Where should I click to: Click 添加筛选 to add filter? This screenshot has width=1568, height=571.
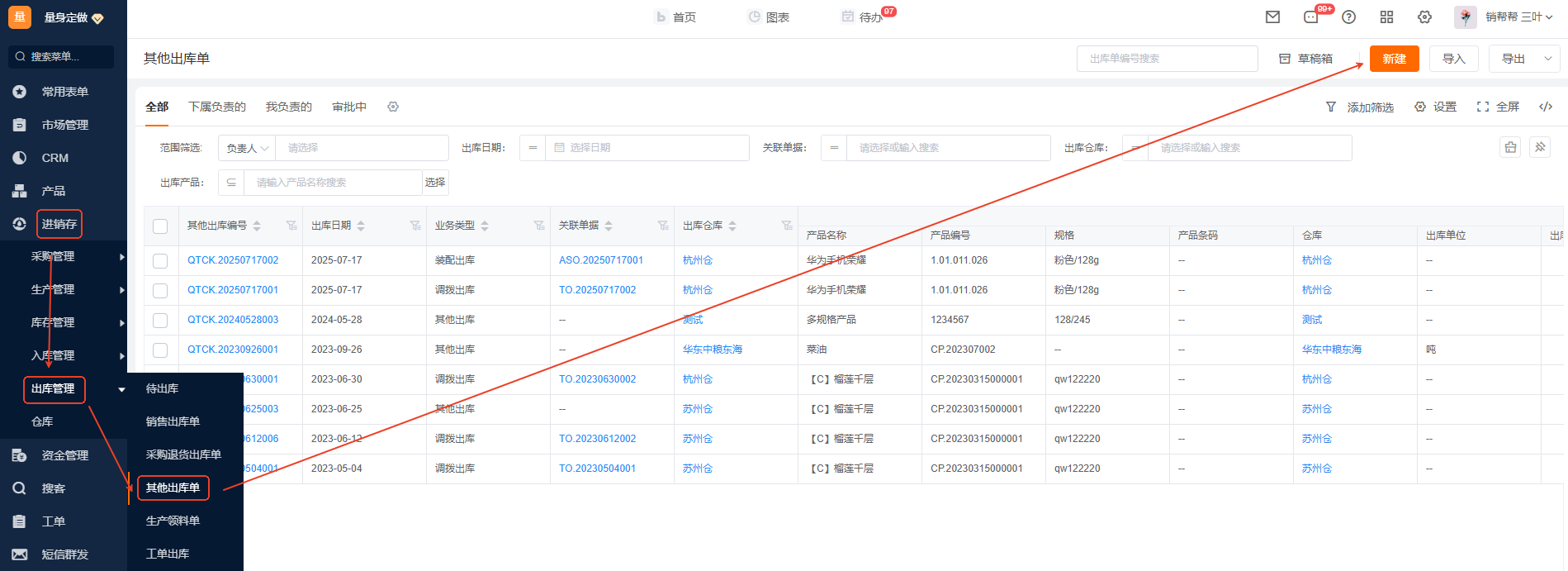tap(1360, 107)
